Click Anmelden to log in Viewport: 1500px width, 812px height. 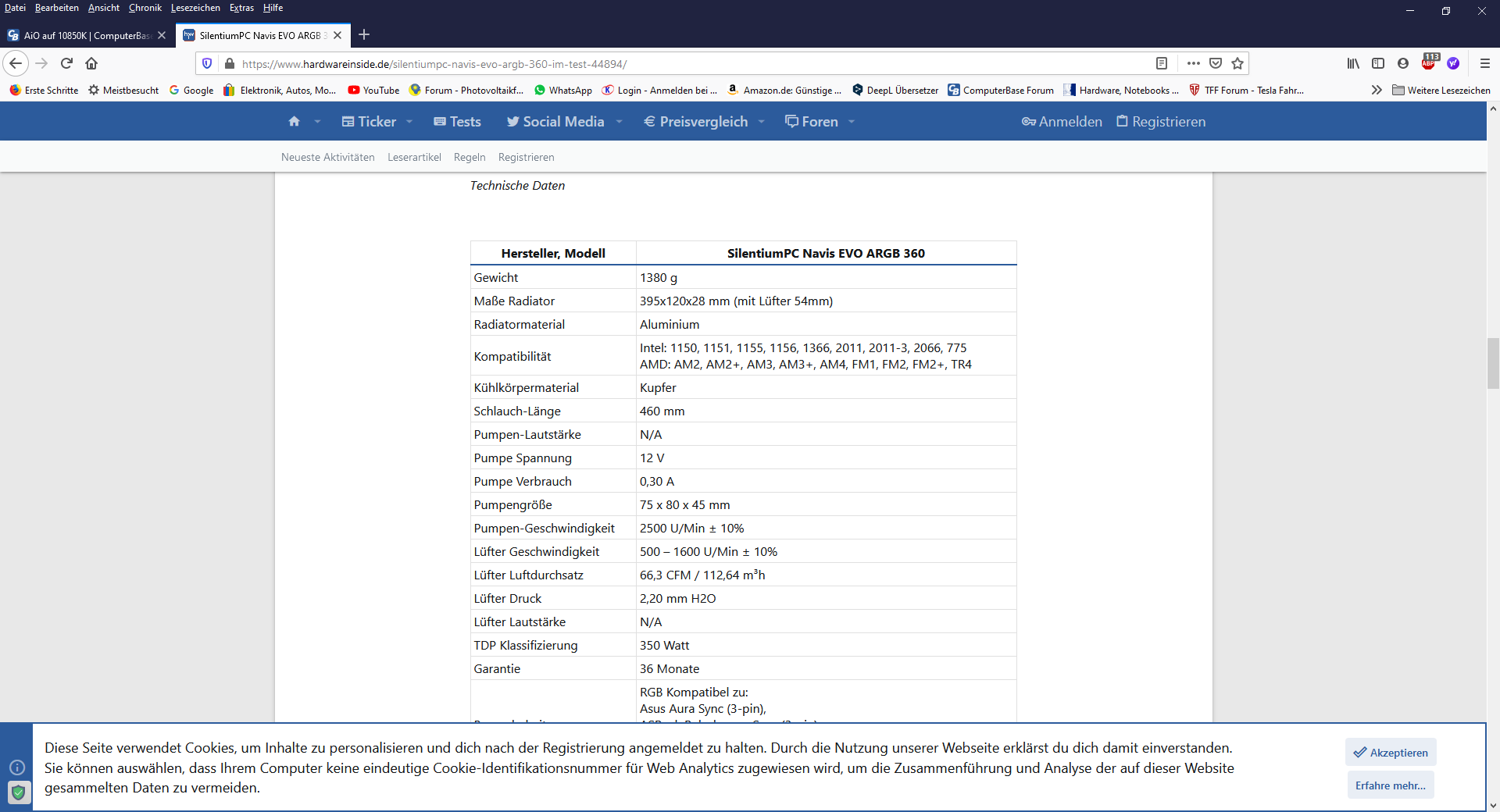click(1062, 122)
